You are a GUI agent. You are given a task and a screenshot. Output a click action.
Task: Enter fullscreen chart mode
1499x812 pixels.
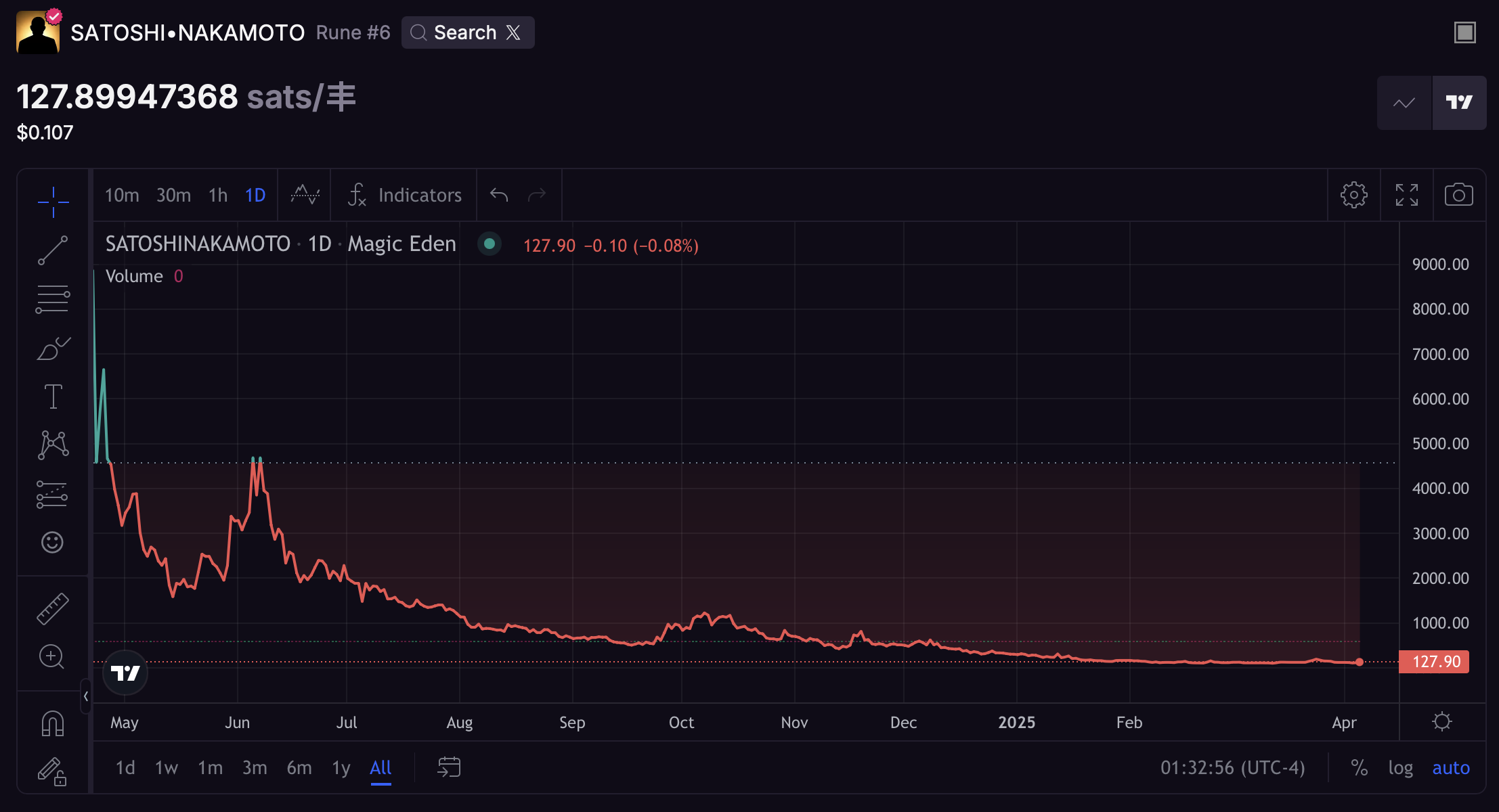click(x=1406, y=195)
